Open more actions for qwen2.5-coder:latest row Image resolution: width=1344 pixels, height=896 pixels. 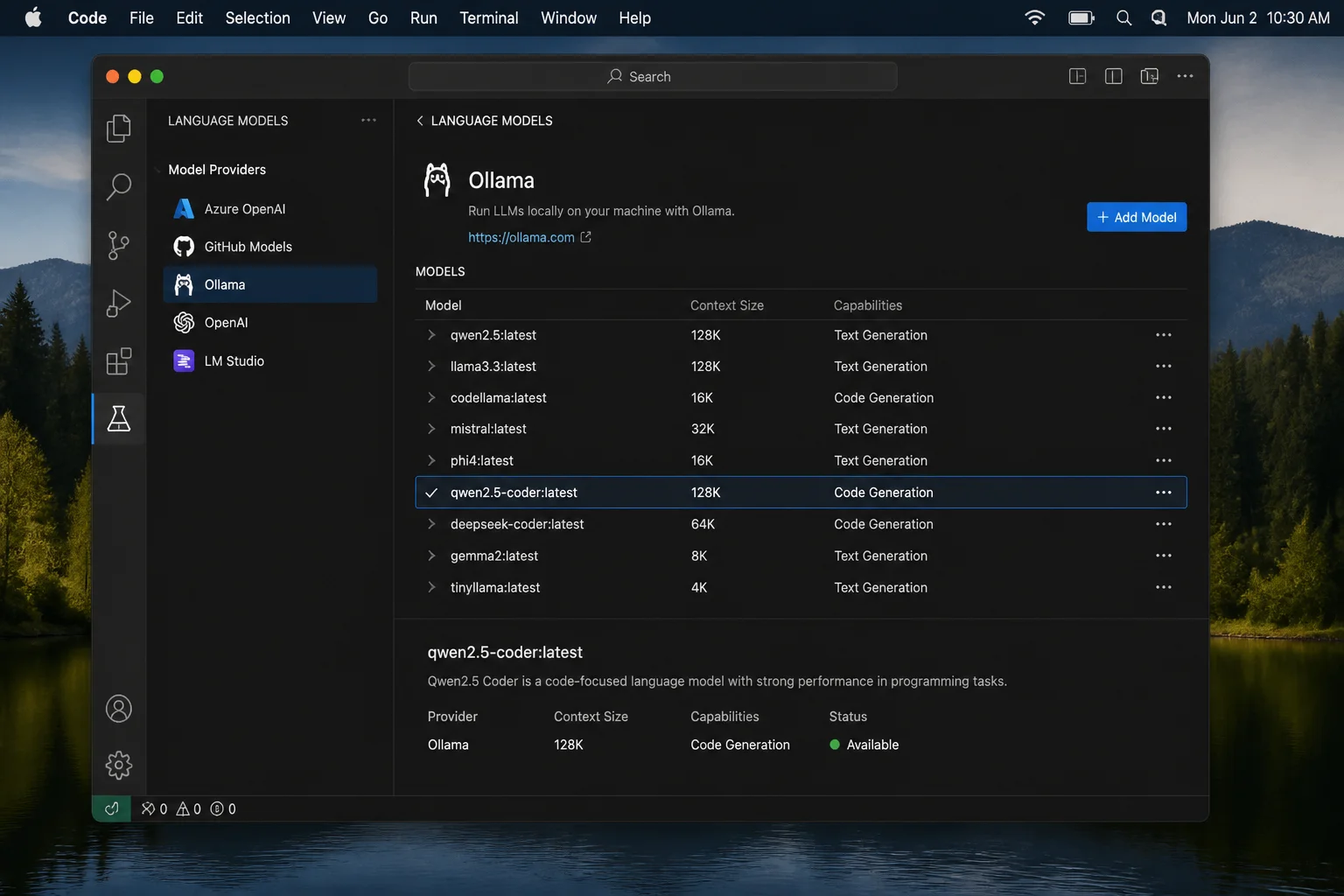tap(1163, 493)
